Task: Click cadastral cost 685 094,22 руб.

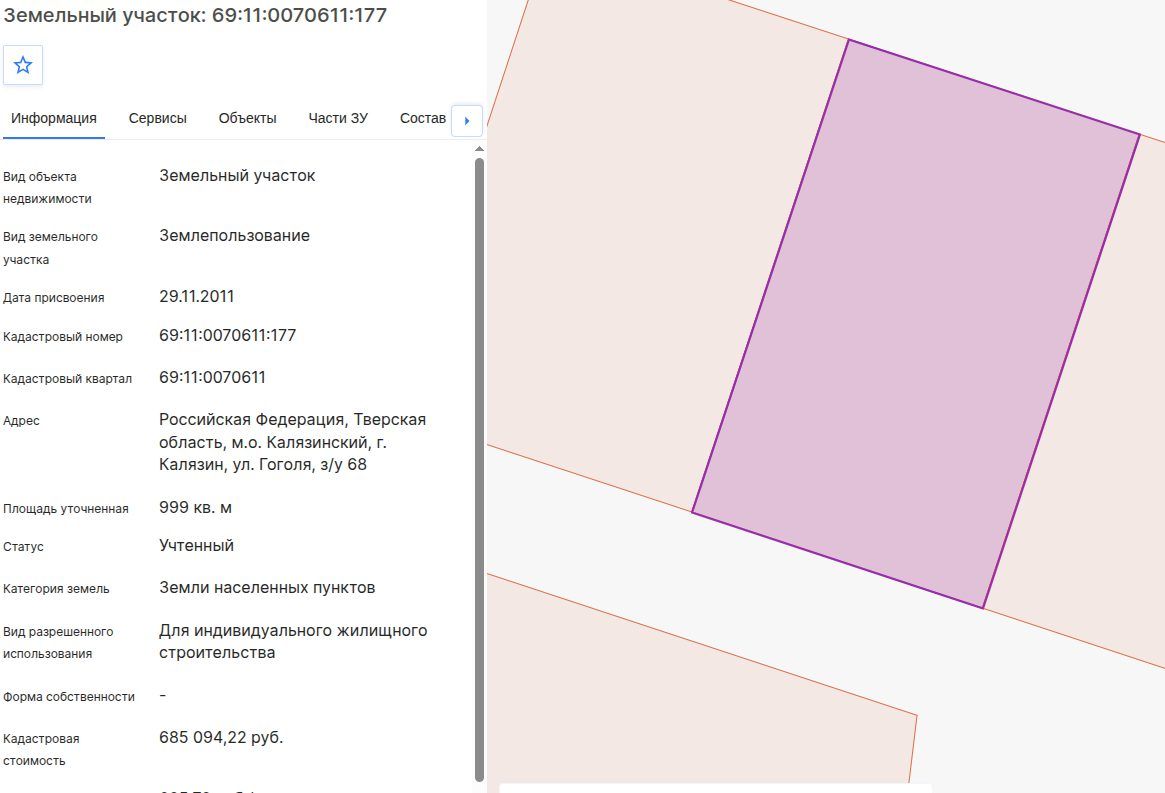Action: pos(221,737)
